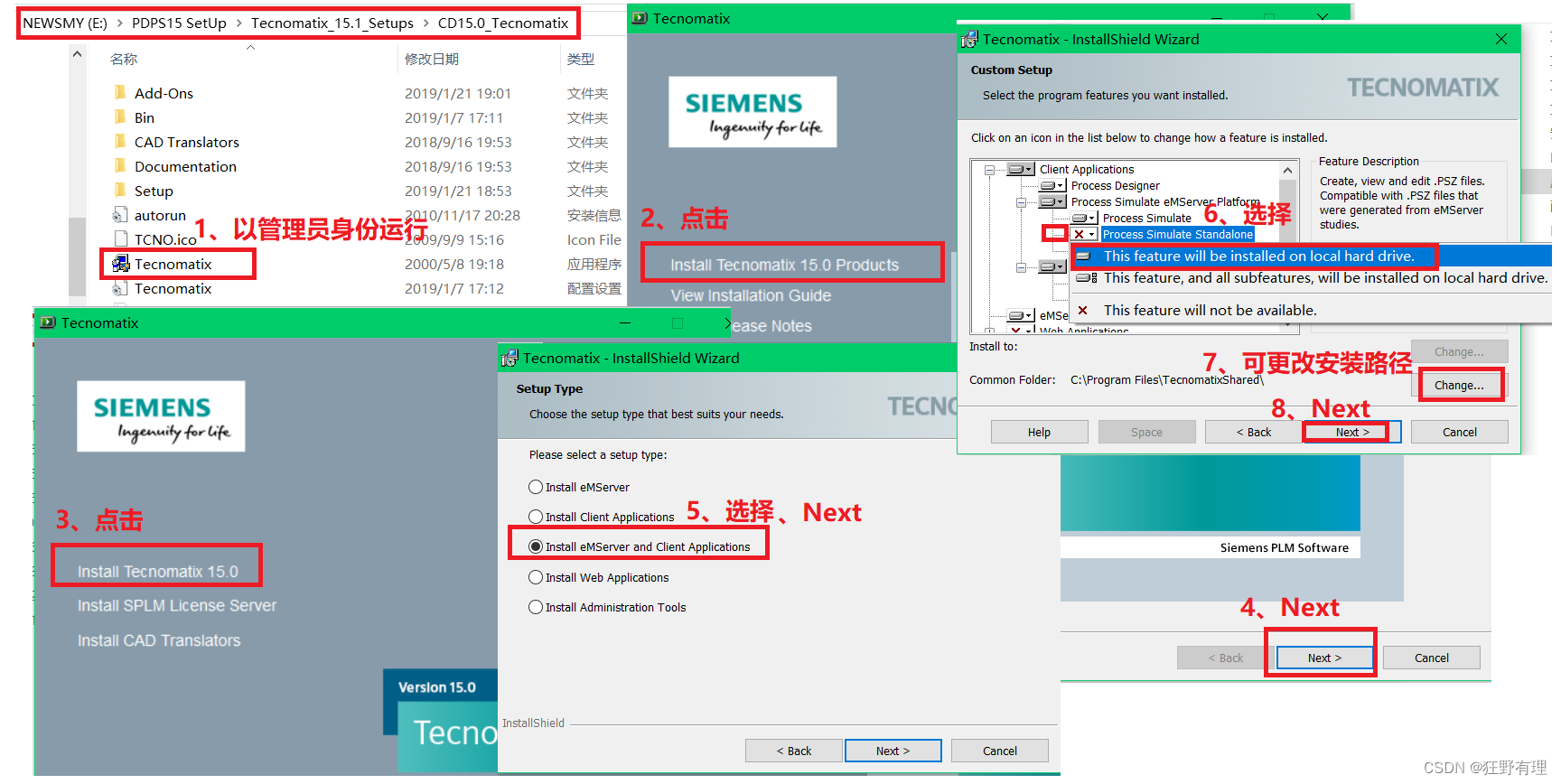Open the eMServer feature install dropdown at tree bottom

1021,316
